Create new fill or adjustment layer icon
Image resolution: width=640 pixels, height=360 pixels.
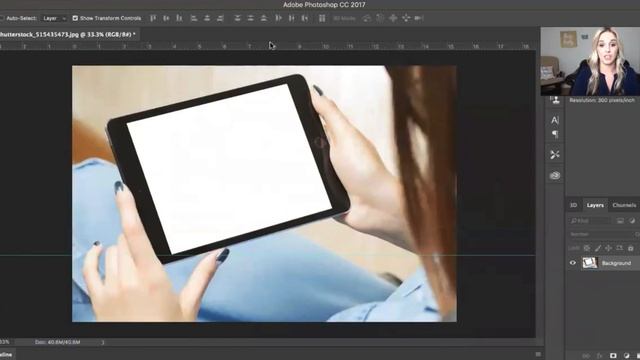[x=627, y=356]
